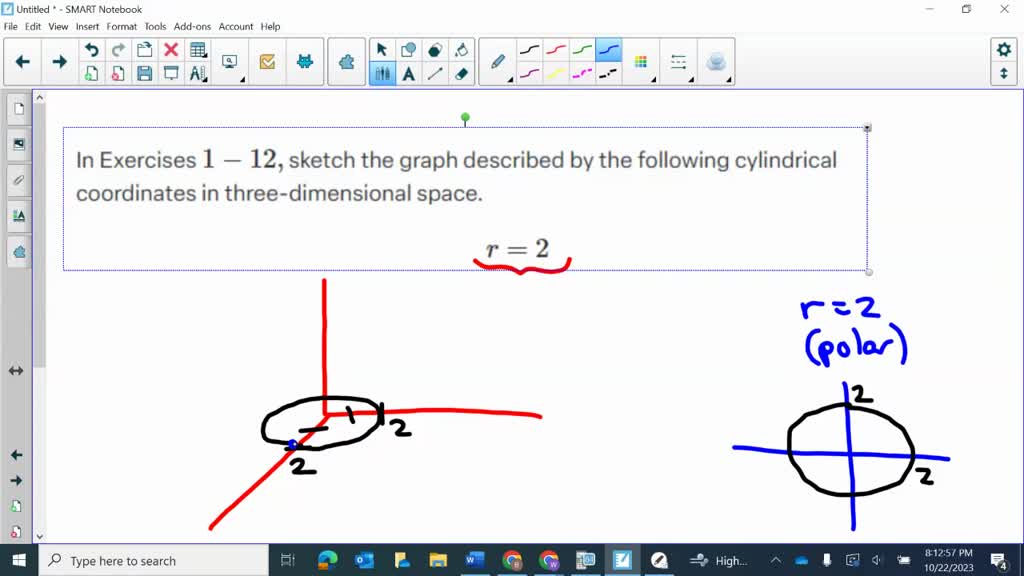
Task: Open the Format menu
Action: 121,27
